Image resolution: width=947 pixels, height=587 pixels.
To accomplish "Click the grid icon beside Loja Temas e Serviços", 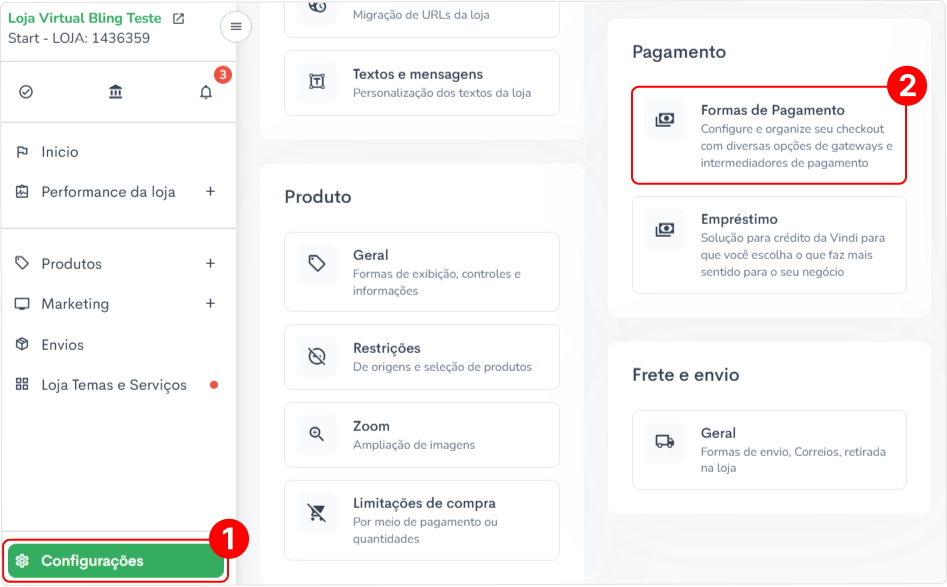I will [22, 384].
